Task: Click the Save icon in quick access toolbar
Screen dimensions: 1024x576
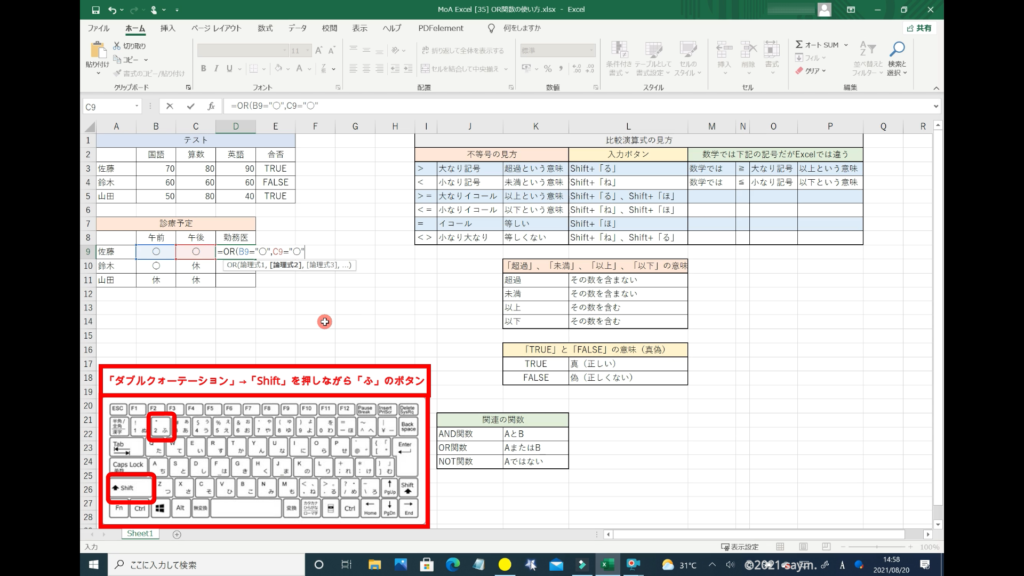Action: tap(98, 10)
